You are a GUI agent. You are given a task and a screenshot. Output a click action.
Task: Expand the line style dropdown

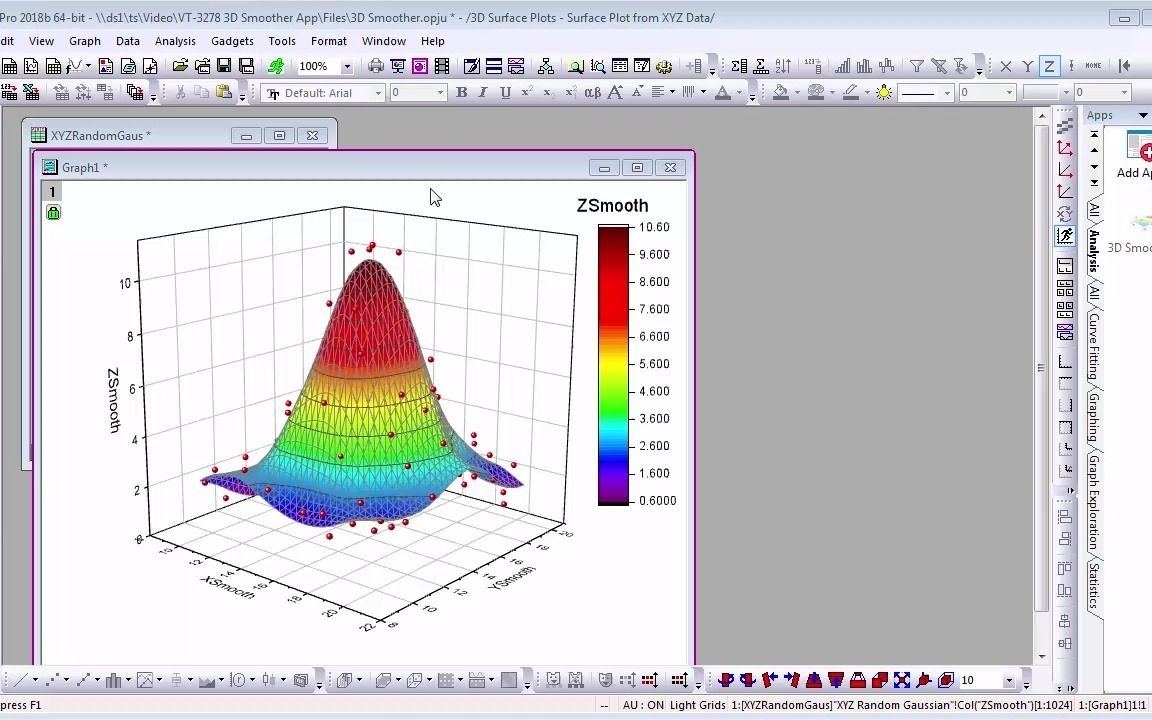coord(946,93)
